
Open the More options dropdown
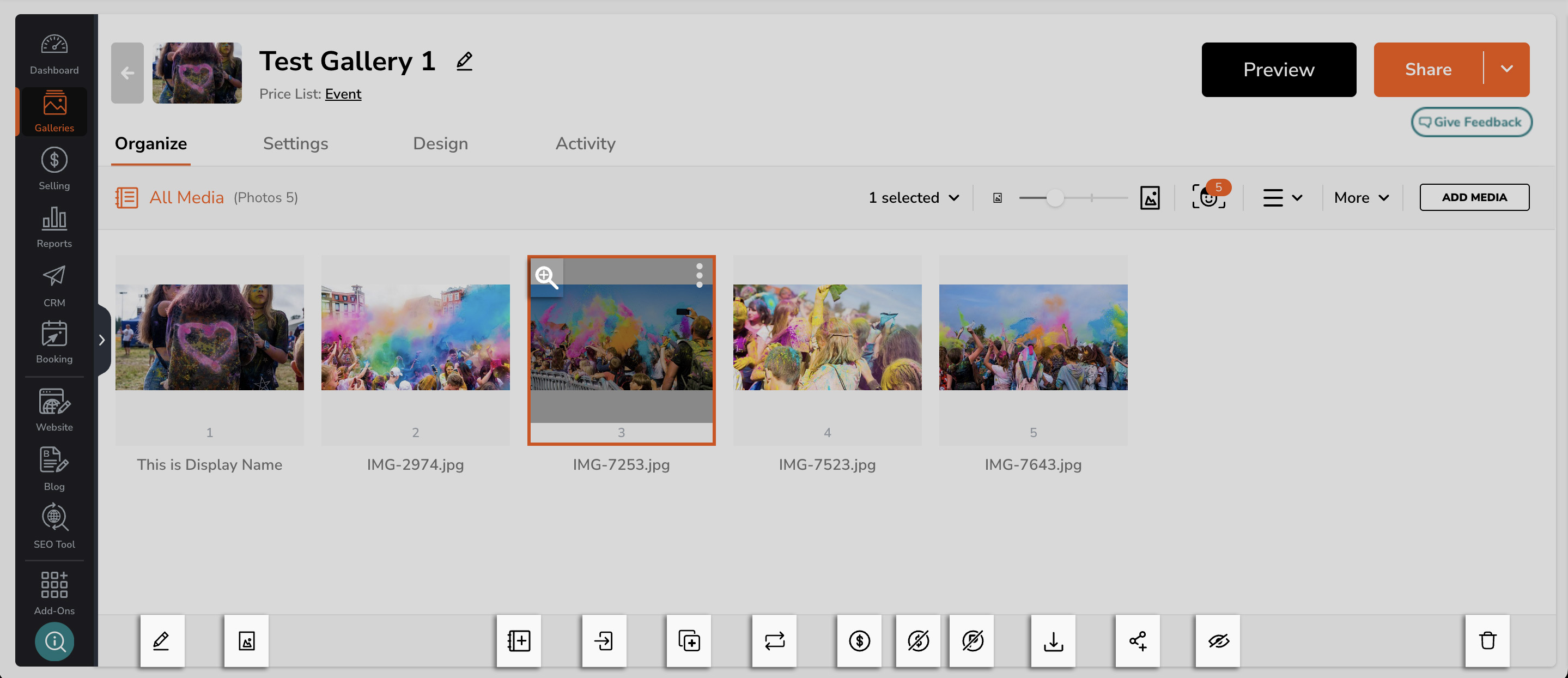pos(1361,197)
